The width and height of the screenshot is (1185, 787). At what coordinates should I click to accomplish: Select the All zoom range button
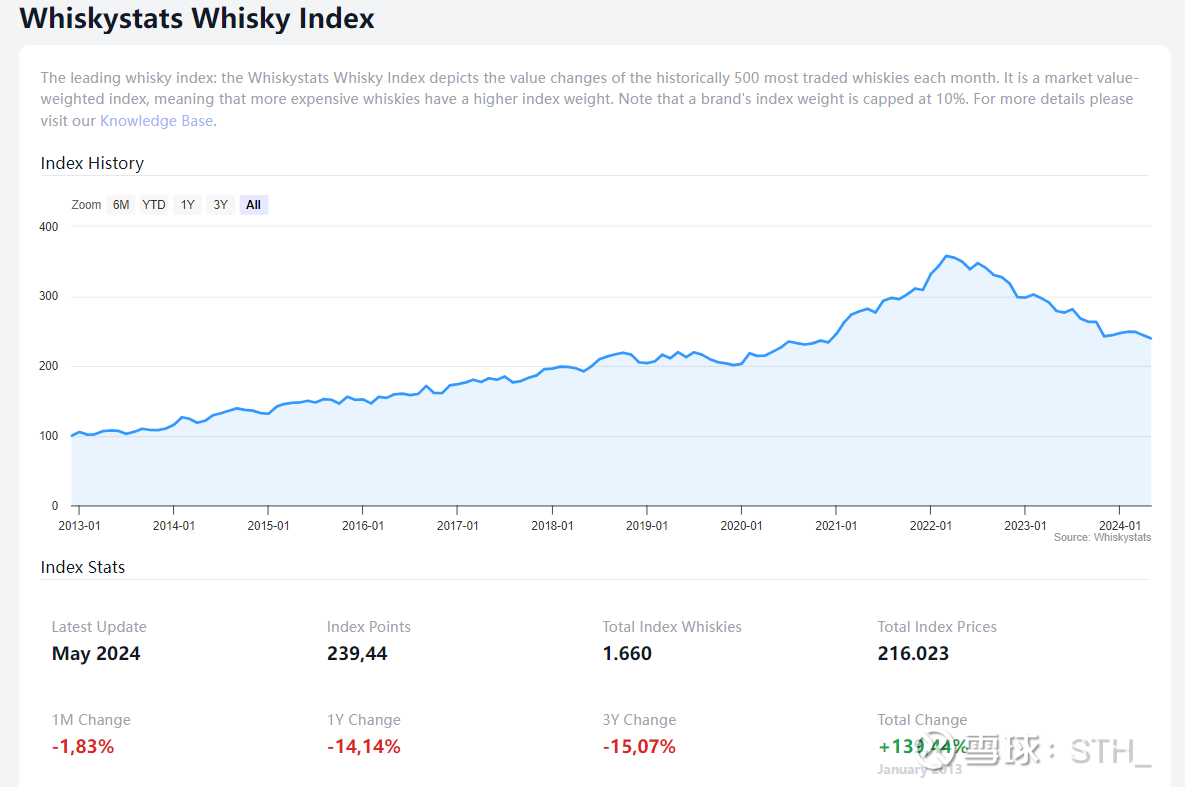click(x=253, y=205)
